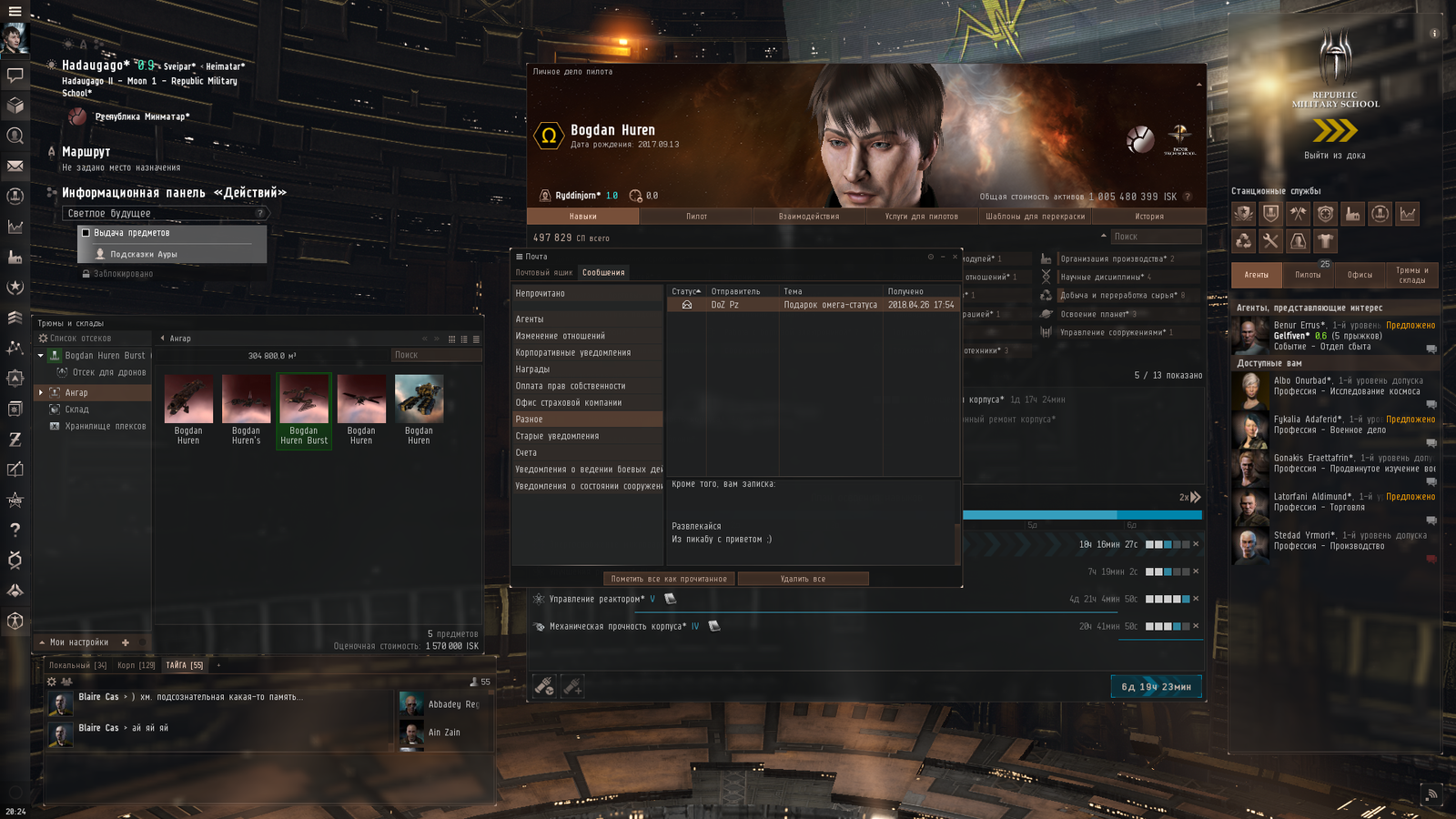Open Подарок омега-статуса message from DoZ Pz
The image size is (1456, 819).
(x=813, y=305)
